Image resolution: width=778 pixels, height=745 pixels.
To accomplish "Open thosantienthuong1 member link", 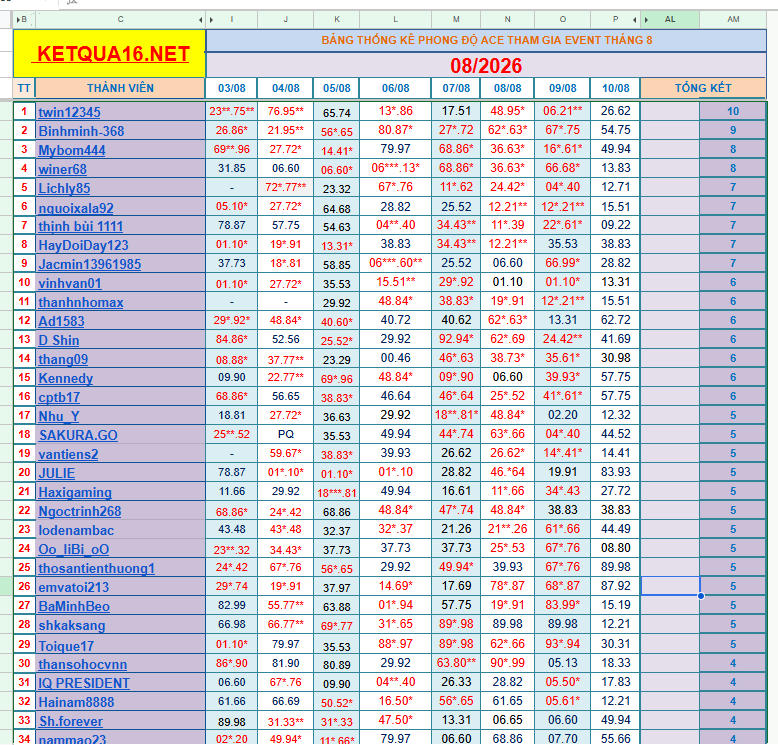I will coord(97,568).
